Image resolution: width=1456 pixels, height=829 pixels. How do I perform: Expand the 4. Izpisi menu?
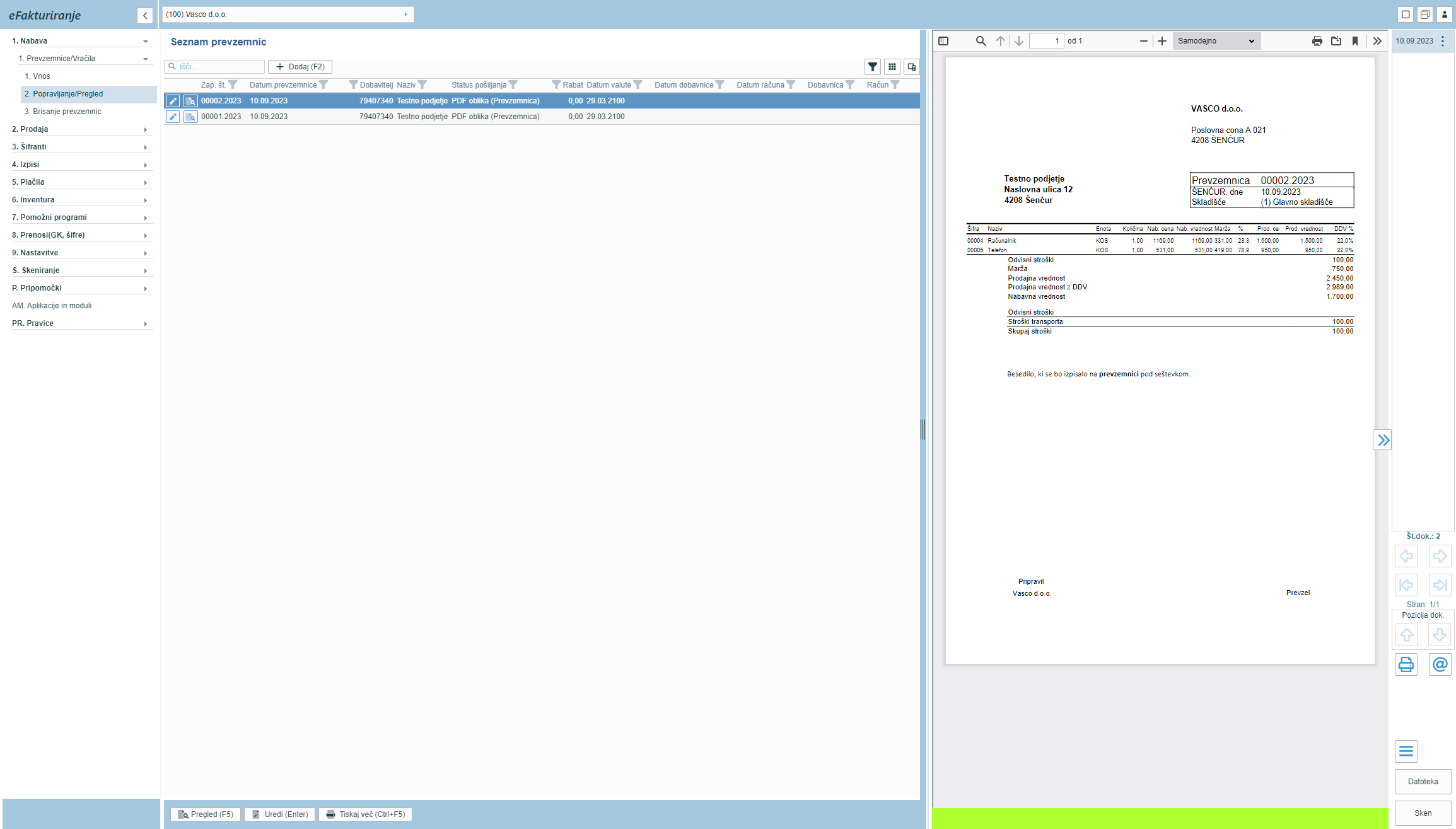point(82,165)
